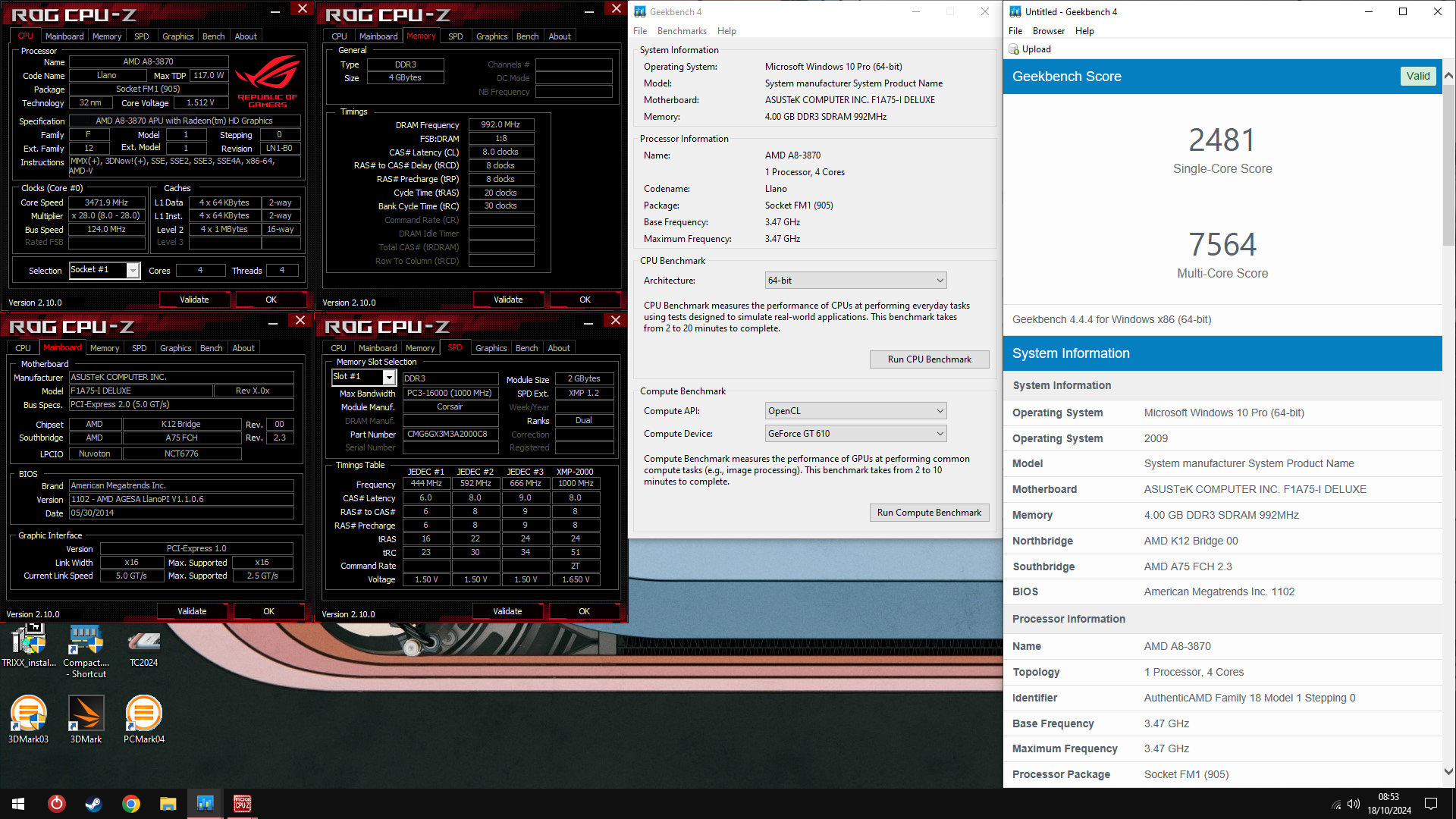This screenshot has width=1456, height=819.
Task: Click the BIOS version 1102 AGESA field
Action: (x=181, y=499)
